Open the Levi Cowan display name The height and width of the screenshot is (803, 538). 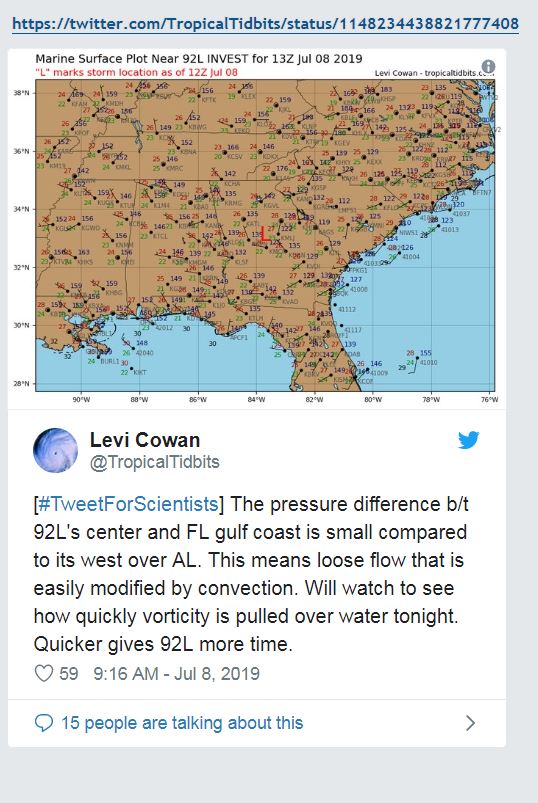145,440
